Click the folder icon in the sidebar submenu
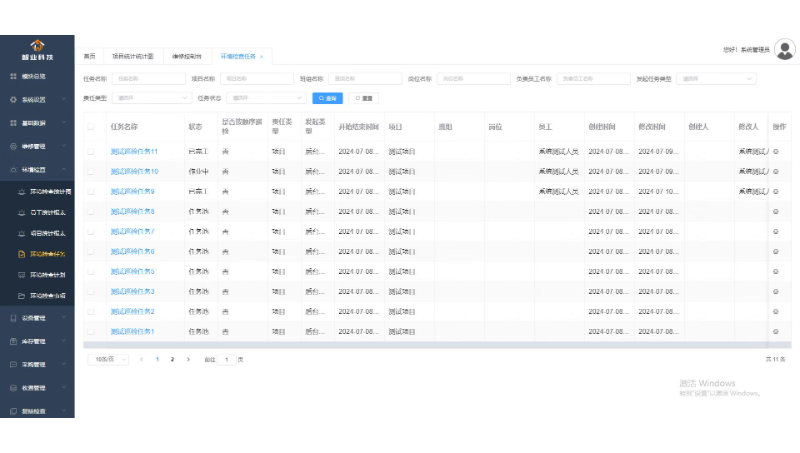The image size is (800, 453). (21, 296)
